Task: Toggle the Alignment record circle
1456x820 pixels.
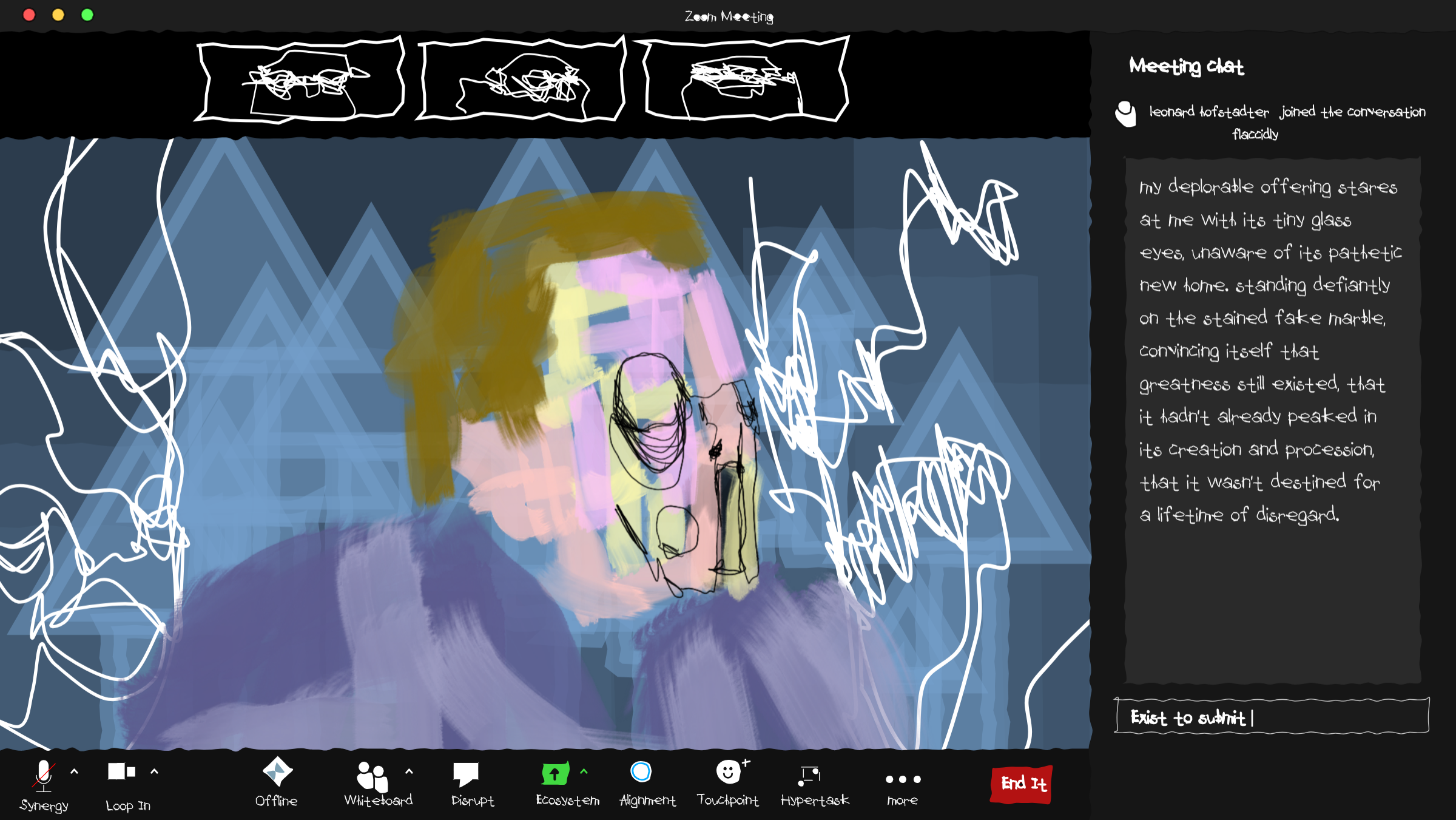Action: (641, 772)
